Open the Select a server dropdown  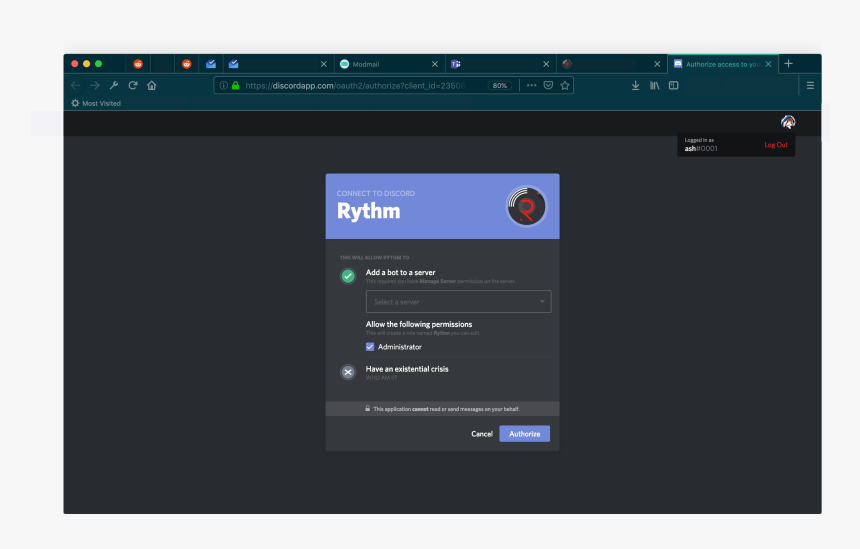[x=459, y=302]
